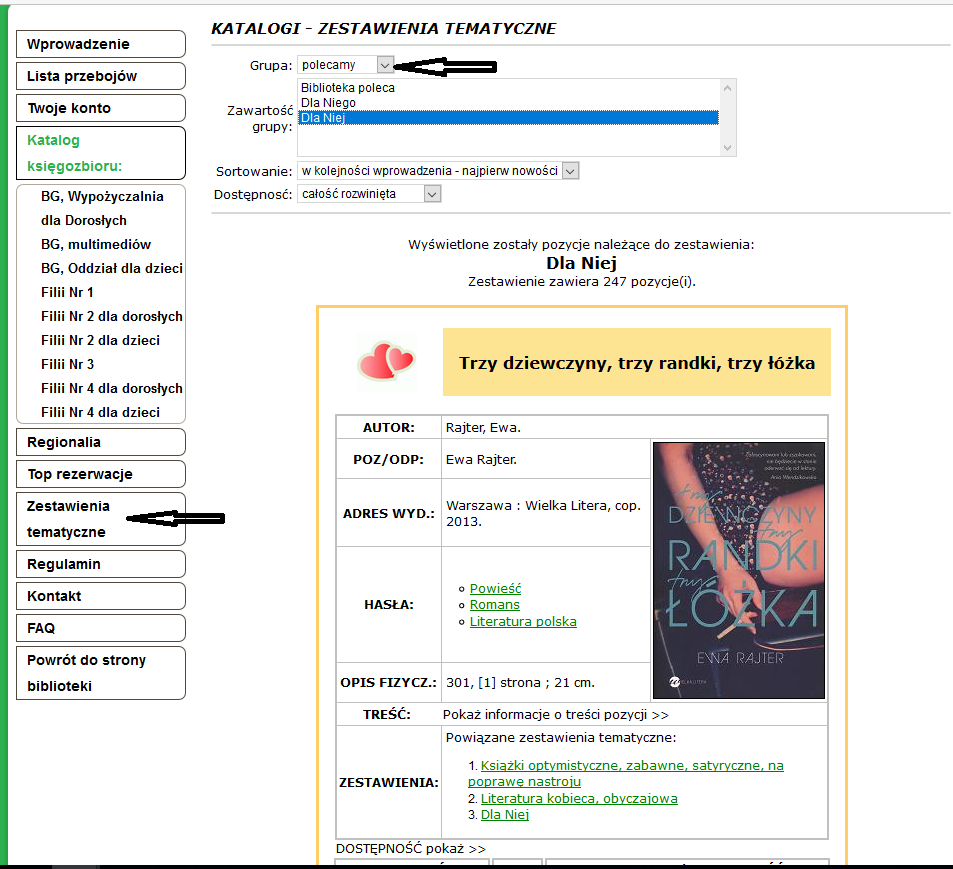Click the red hearts icon

point(386,362)
